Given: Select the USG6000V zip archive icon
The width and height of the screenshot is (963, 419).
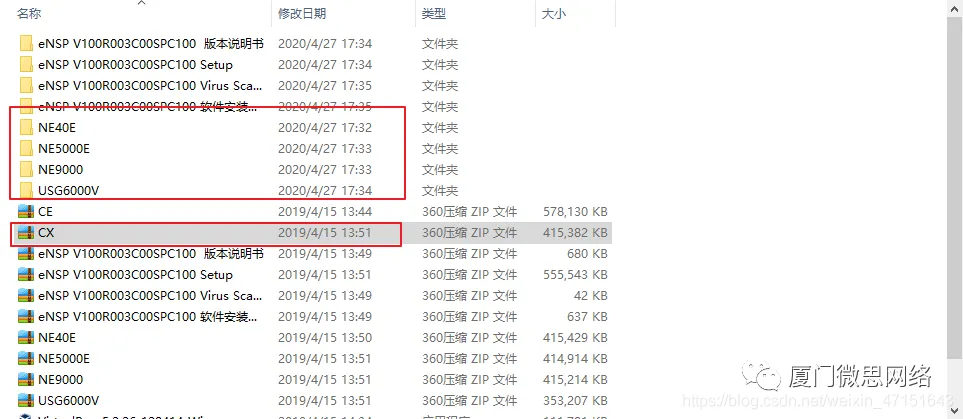Looking at the screenshot, I should pos(26,401).
